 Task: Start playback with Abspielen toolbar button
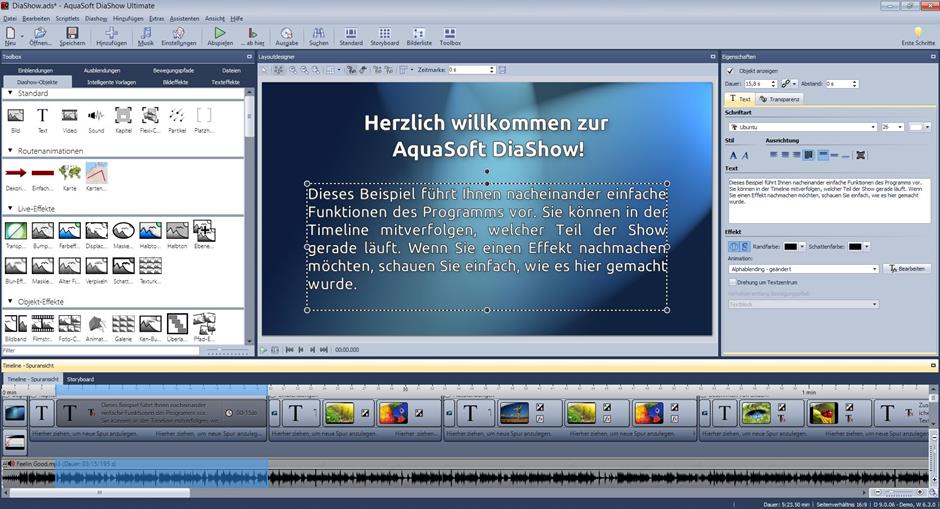(x=220, y=36)
